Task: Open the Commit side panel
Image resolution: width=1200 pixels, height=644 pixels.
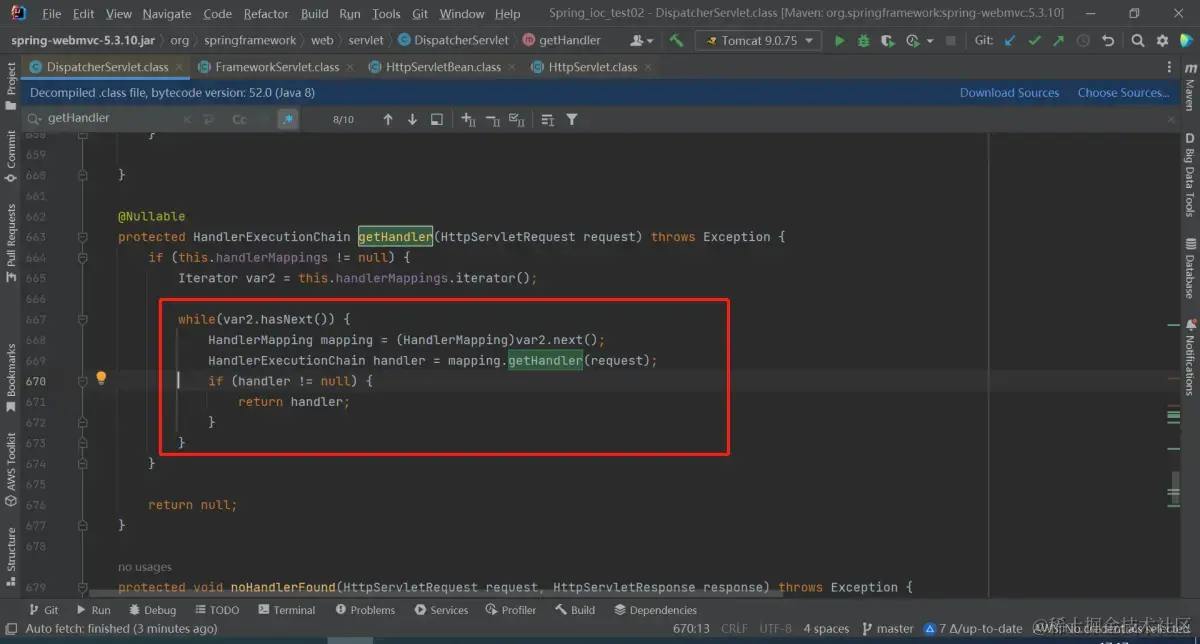Action: [11, 156]
